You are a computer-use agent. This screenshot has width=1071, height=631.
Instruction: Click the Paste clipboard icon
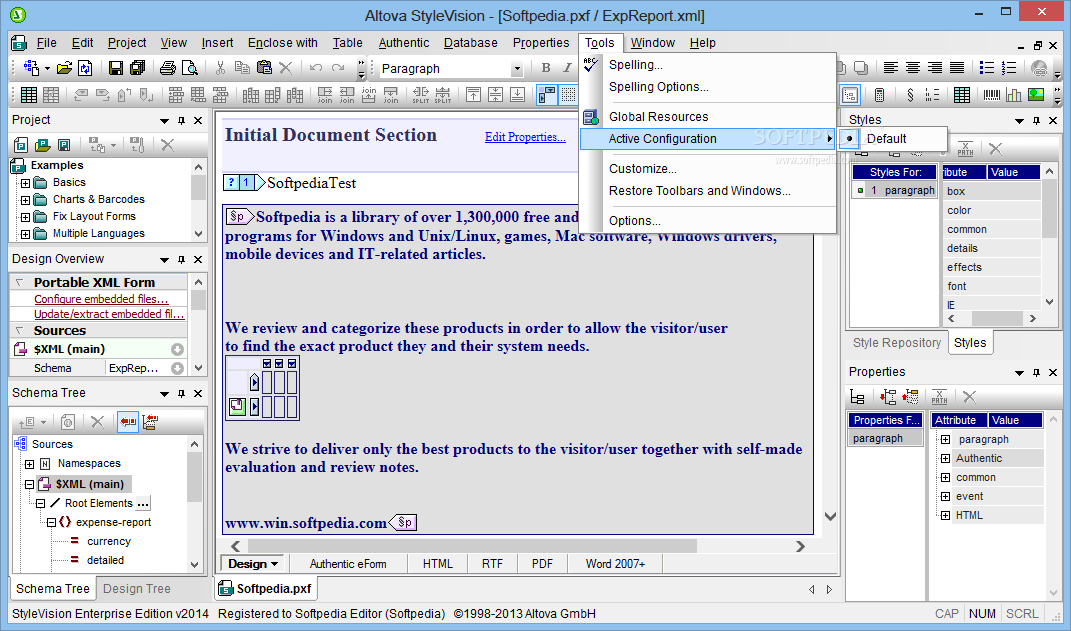tap(264, 68)
